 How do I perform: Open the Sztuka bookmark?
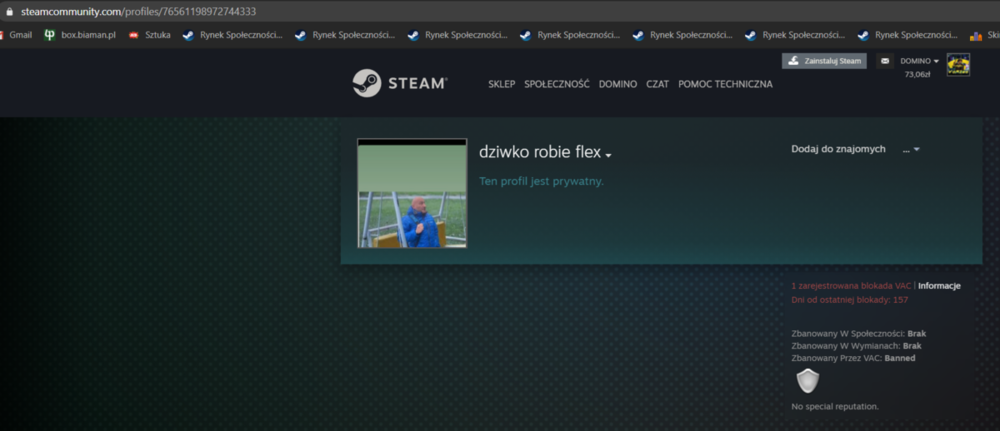click(150, 35)
